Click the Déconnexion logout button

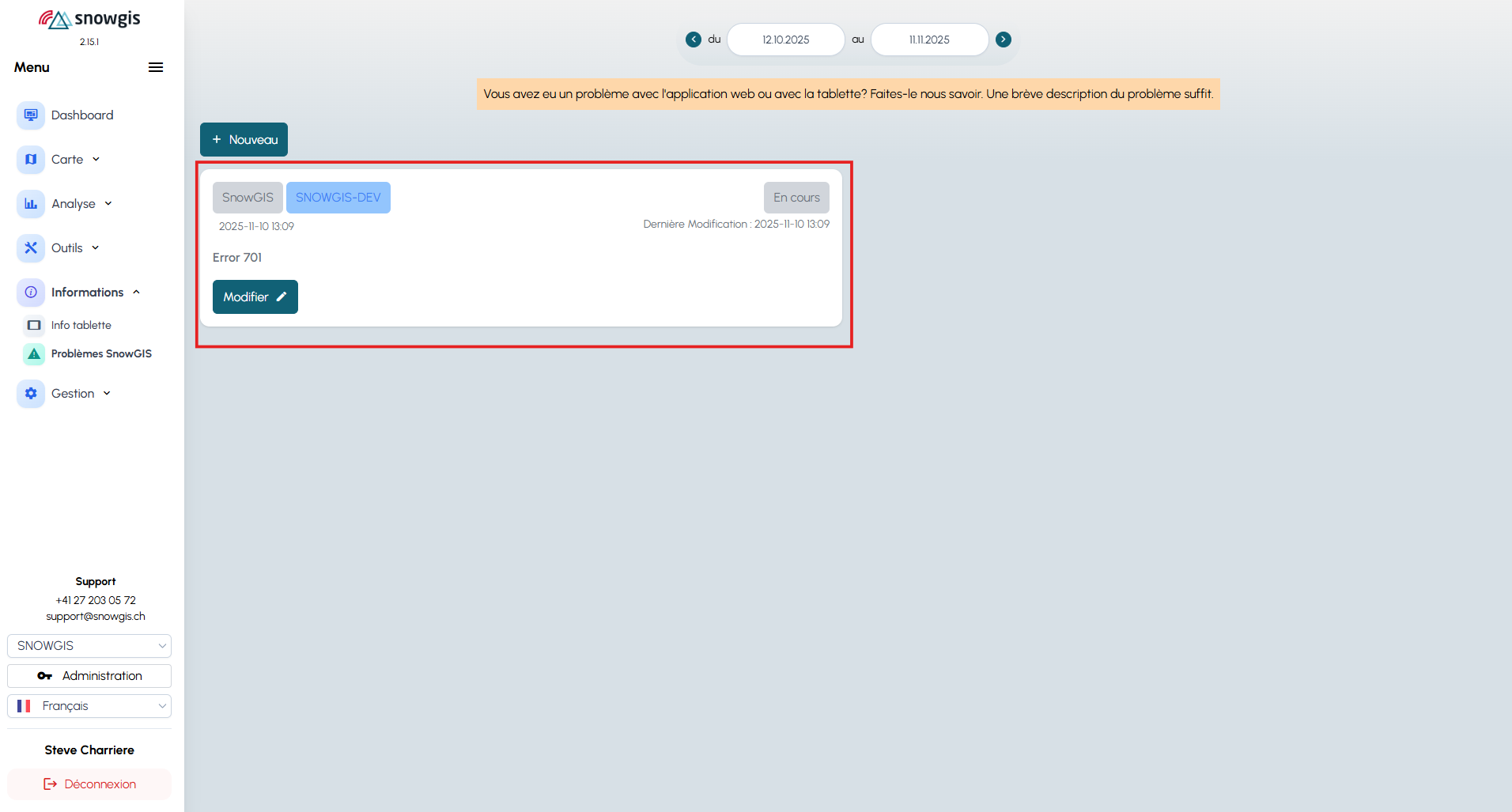coord(89,784)
